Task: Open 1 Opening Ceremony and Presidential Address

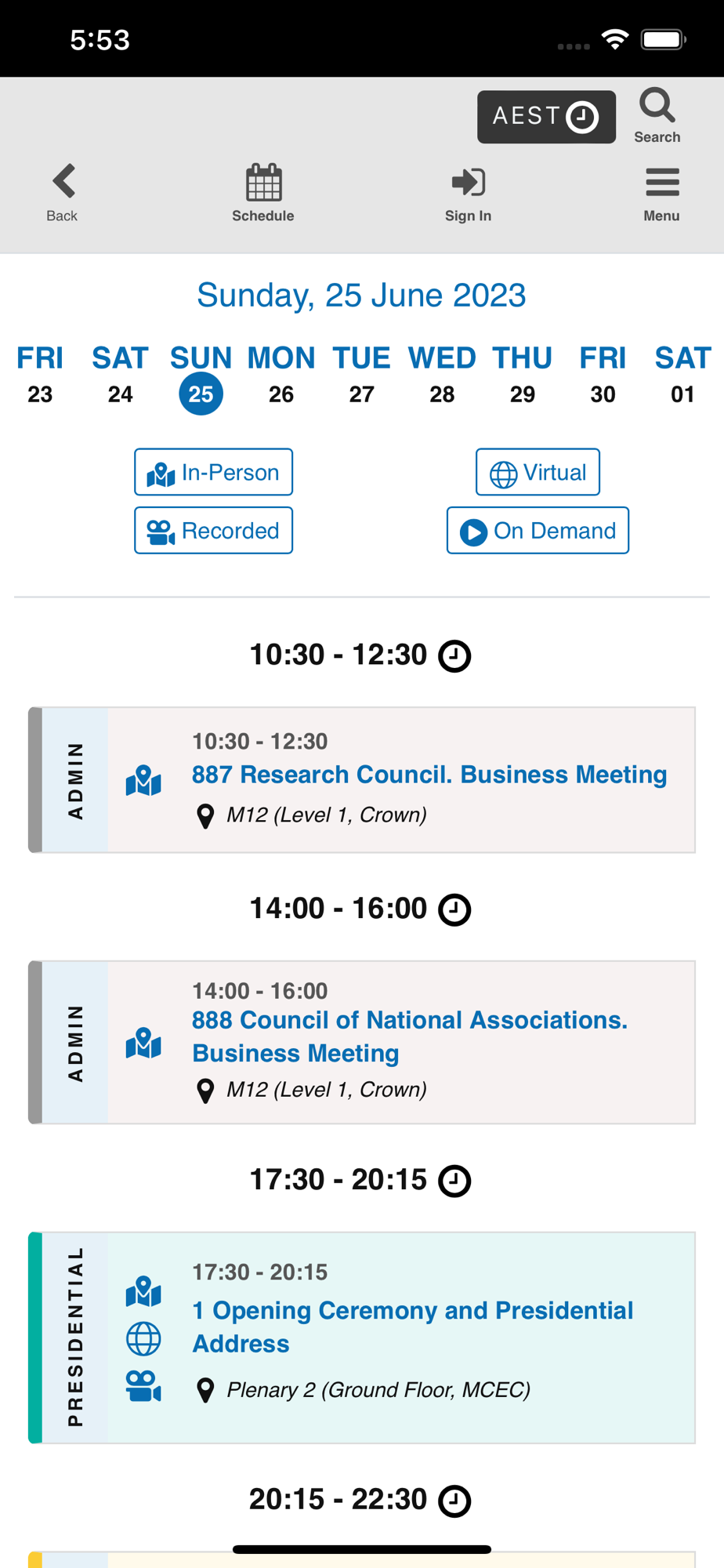Action: point(413,1327)
